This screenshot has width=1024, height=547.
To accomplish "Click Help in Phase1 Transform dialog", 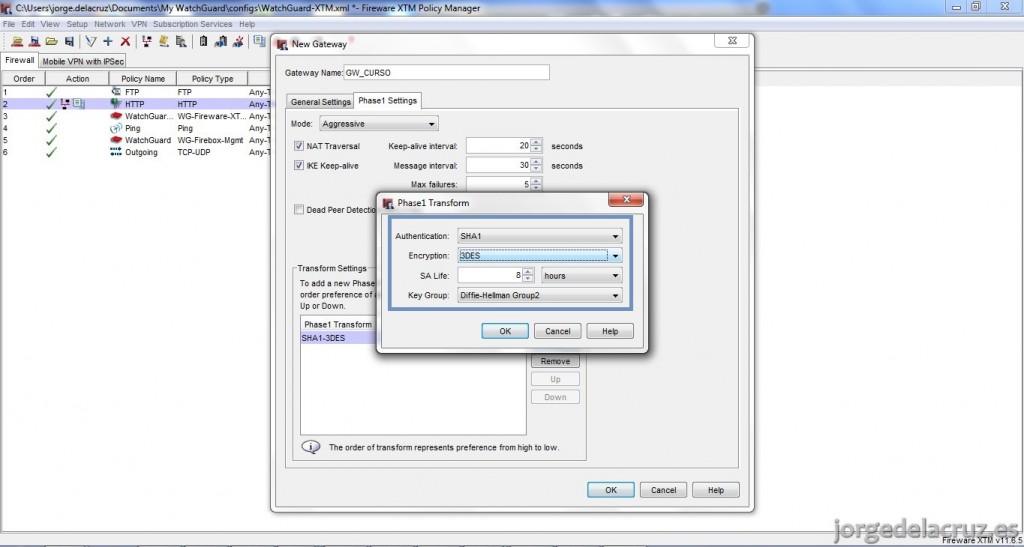I will point(610,331).
